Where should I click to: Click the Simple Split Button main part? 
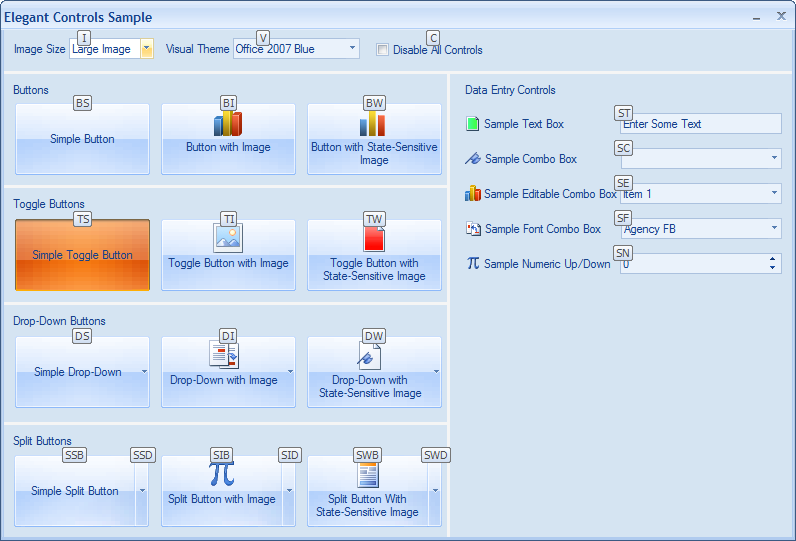pos(75,491)
